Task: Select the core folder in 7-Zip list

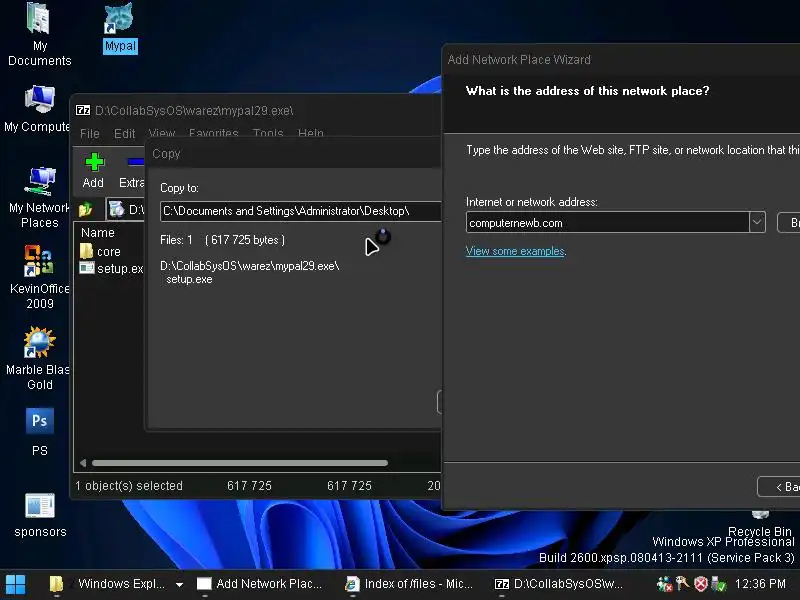Action: click(101, 252)
